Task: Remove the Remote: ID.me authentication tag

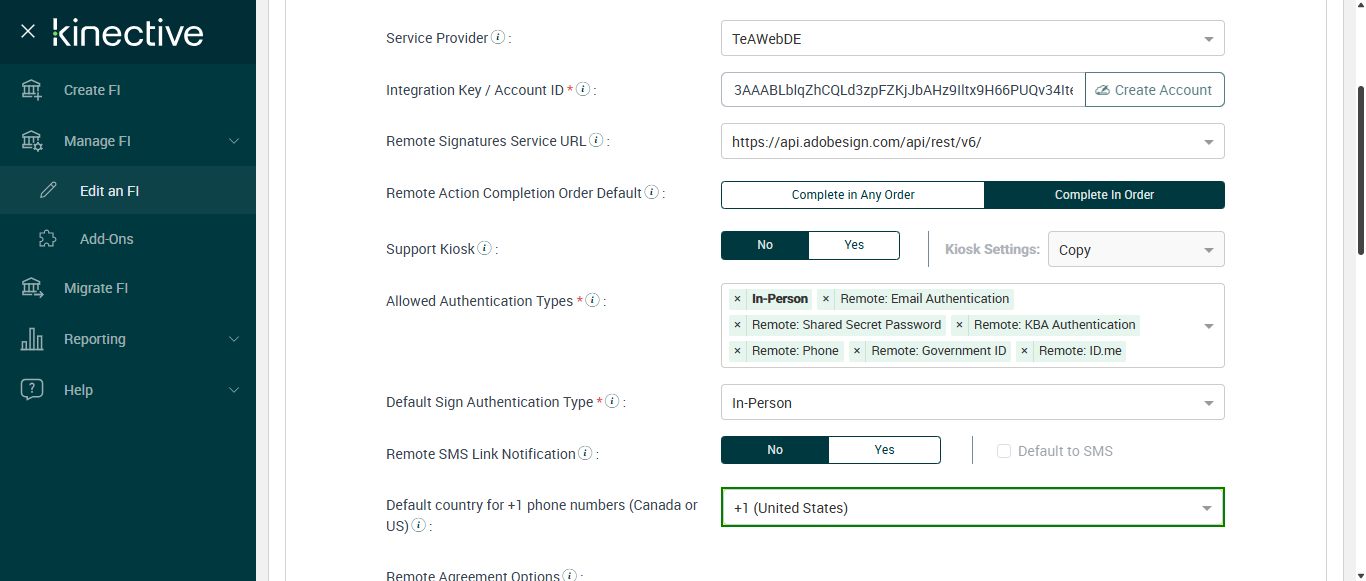Action: pyautogui.click(x=1024, y=351)
